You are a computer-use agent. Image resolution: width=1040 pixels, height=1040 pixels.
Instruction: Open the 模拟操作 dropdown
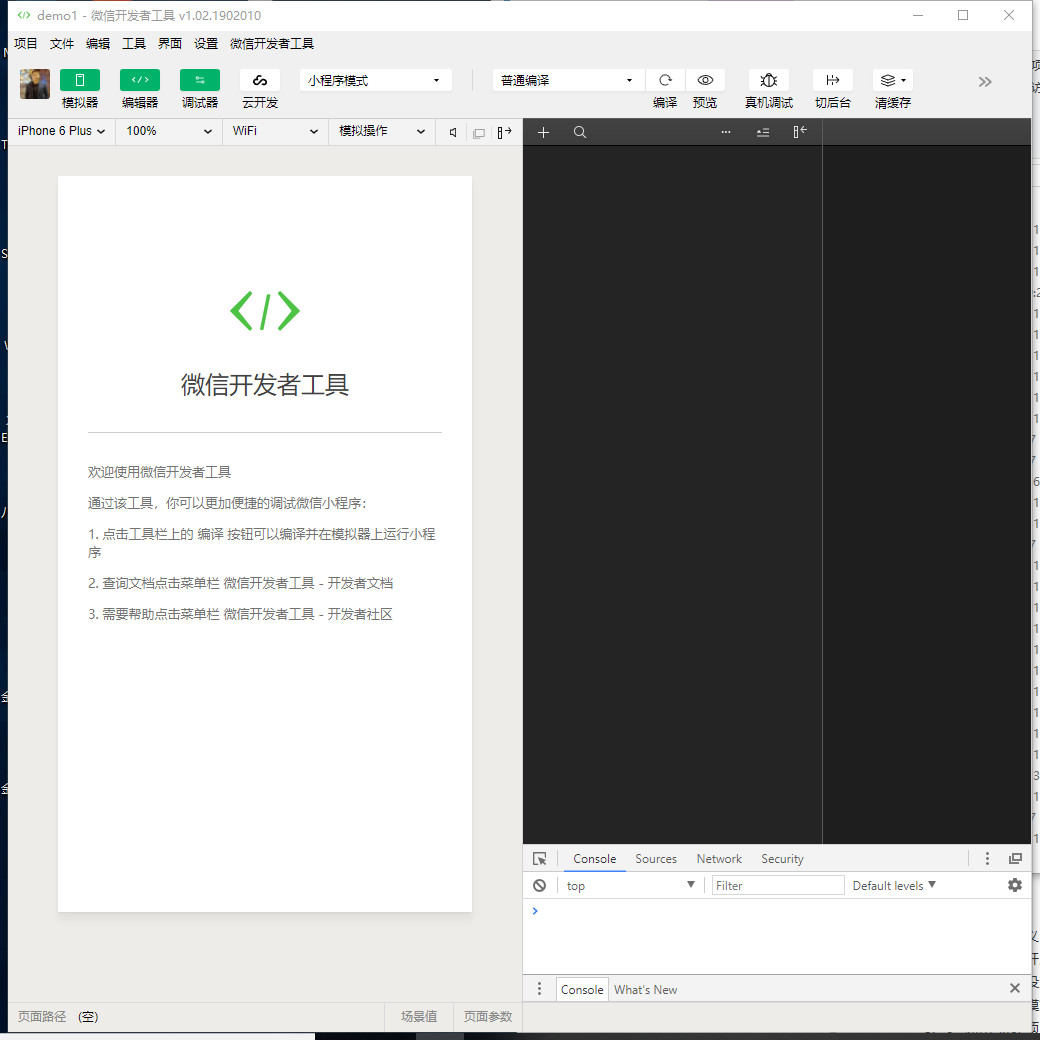click(x=382, y=131)
